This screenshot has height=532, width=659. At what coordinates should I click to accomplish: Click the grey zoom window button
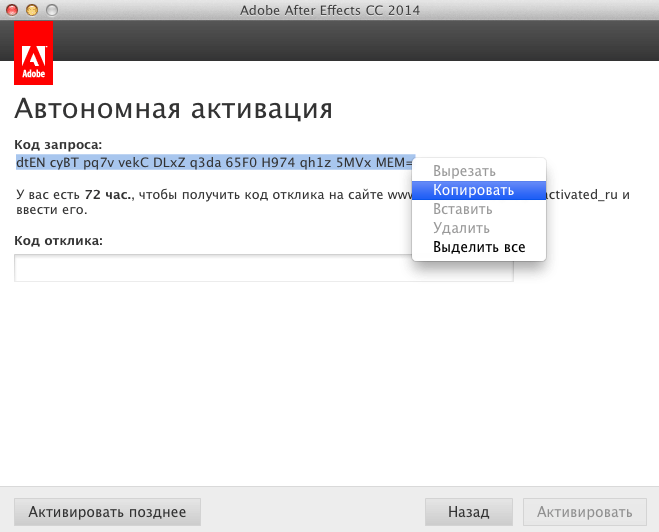(52, 10)
